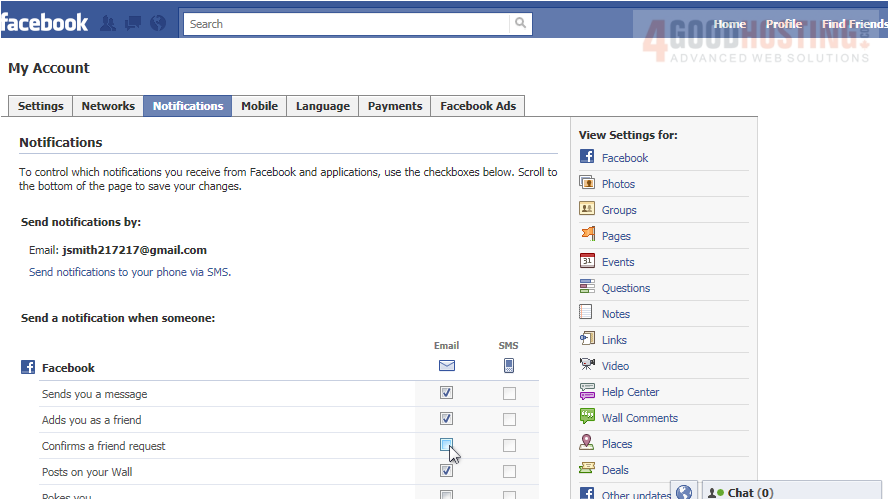889x500 pixels.
Task: Click the Places pin icon
Action: coord(587,443)
